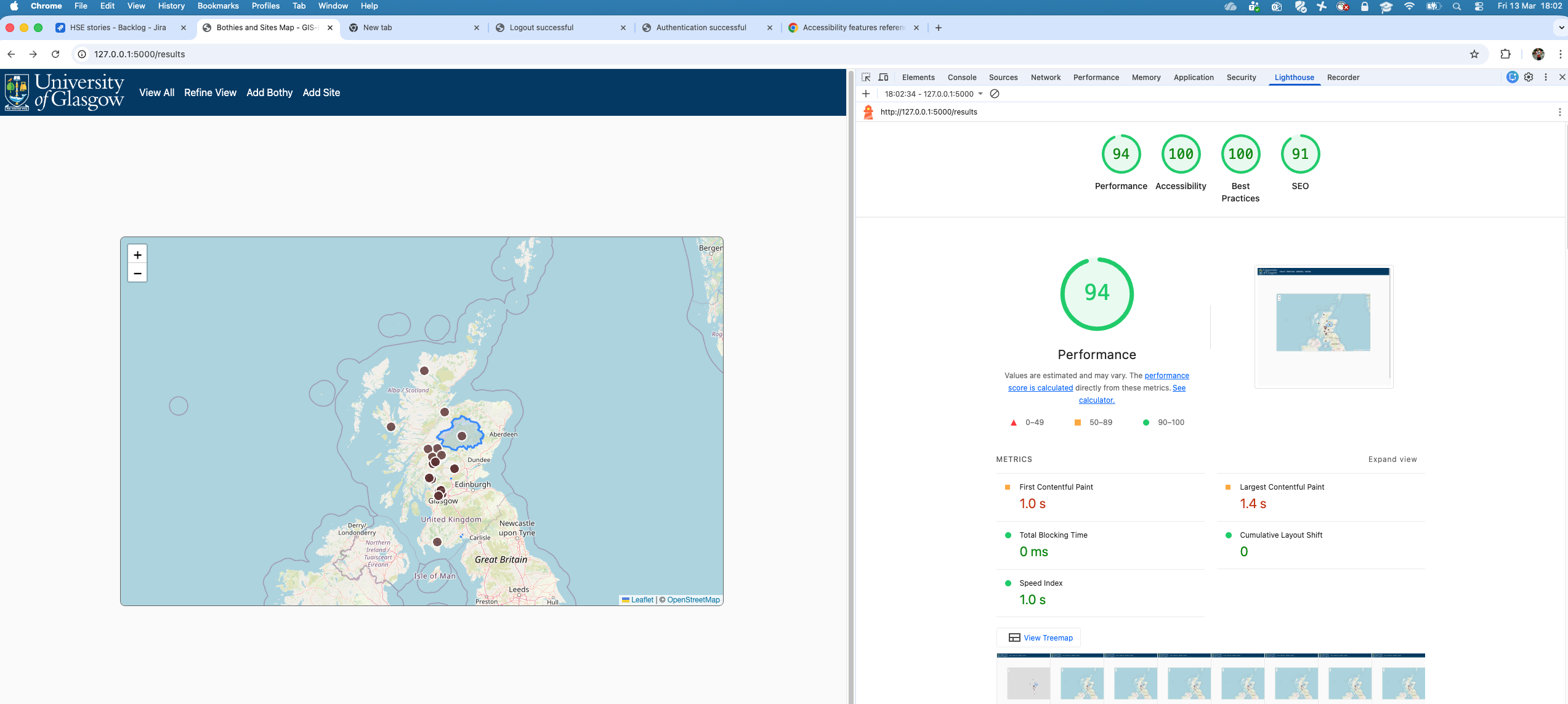Toggle device toolbar icon in DevTools
Viewport: 1568px width, 704px height.
tap(883, 77)
